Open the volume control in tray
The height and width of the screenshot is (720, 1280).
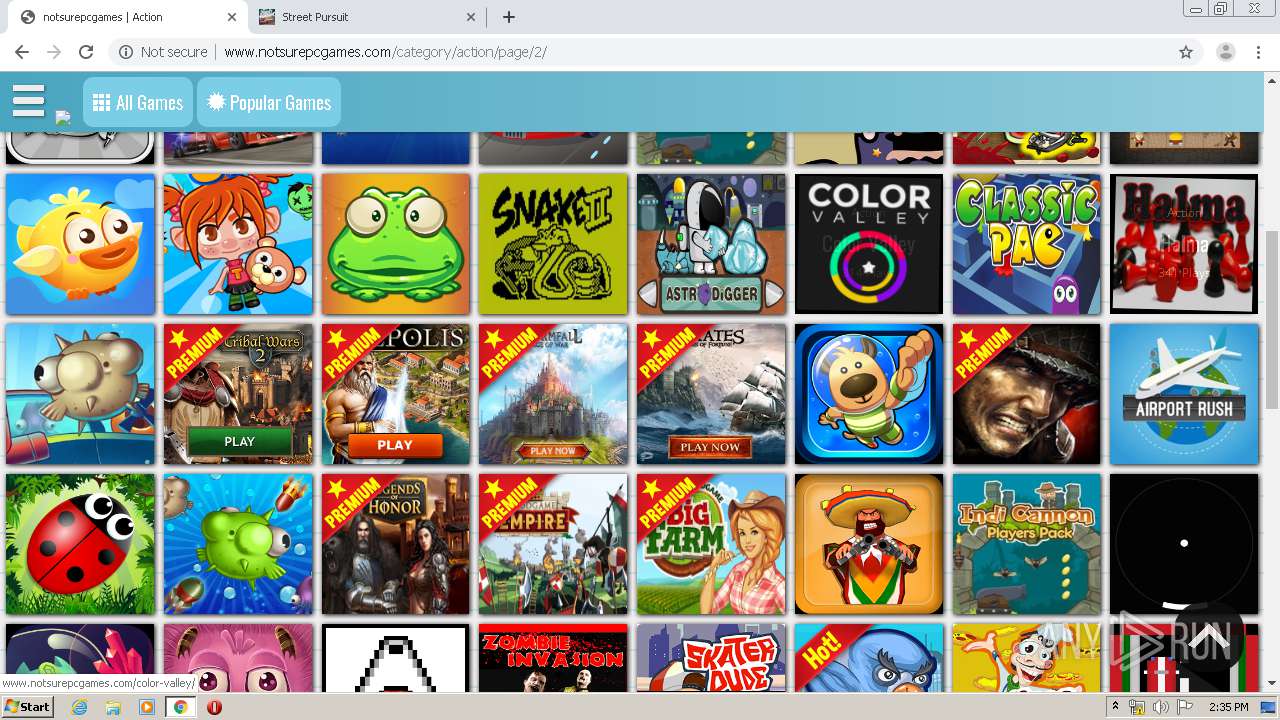1161,707
